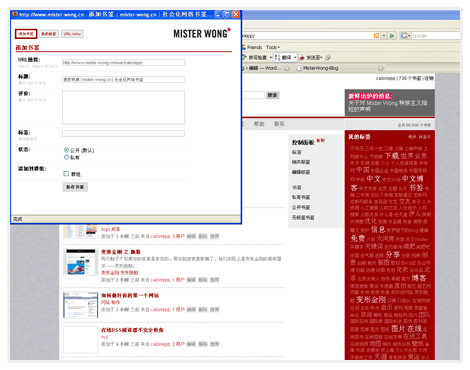Click the page search input field
The image size is (470, 370).
coord(253,95)
